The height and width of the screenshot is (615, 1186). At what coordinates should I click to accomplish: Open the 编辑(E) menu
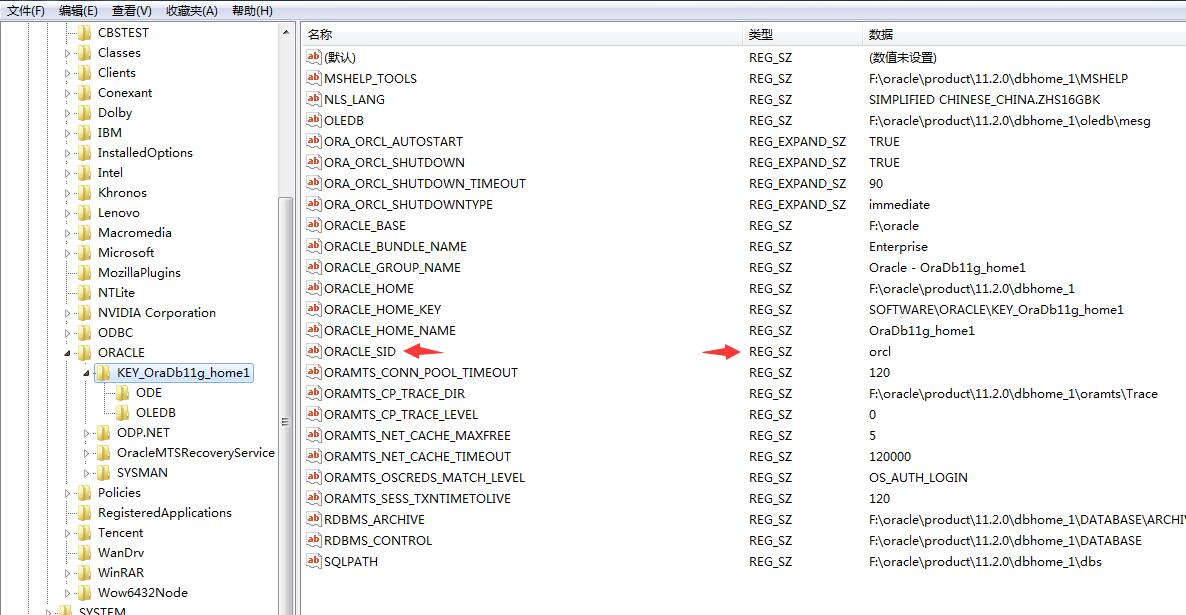coord(79,11)
